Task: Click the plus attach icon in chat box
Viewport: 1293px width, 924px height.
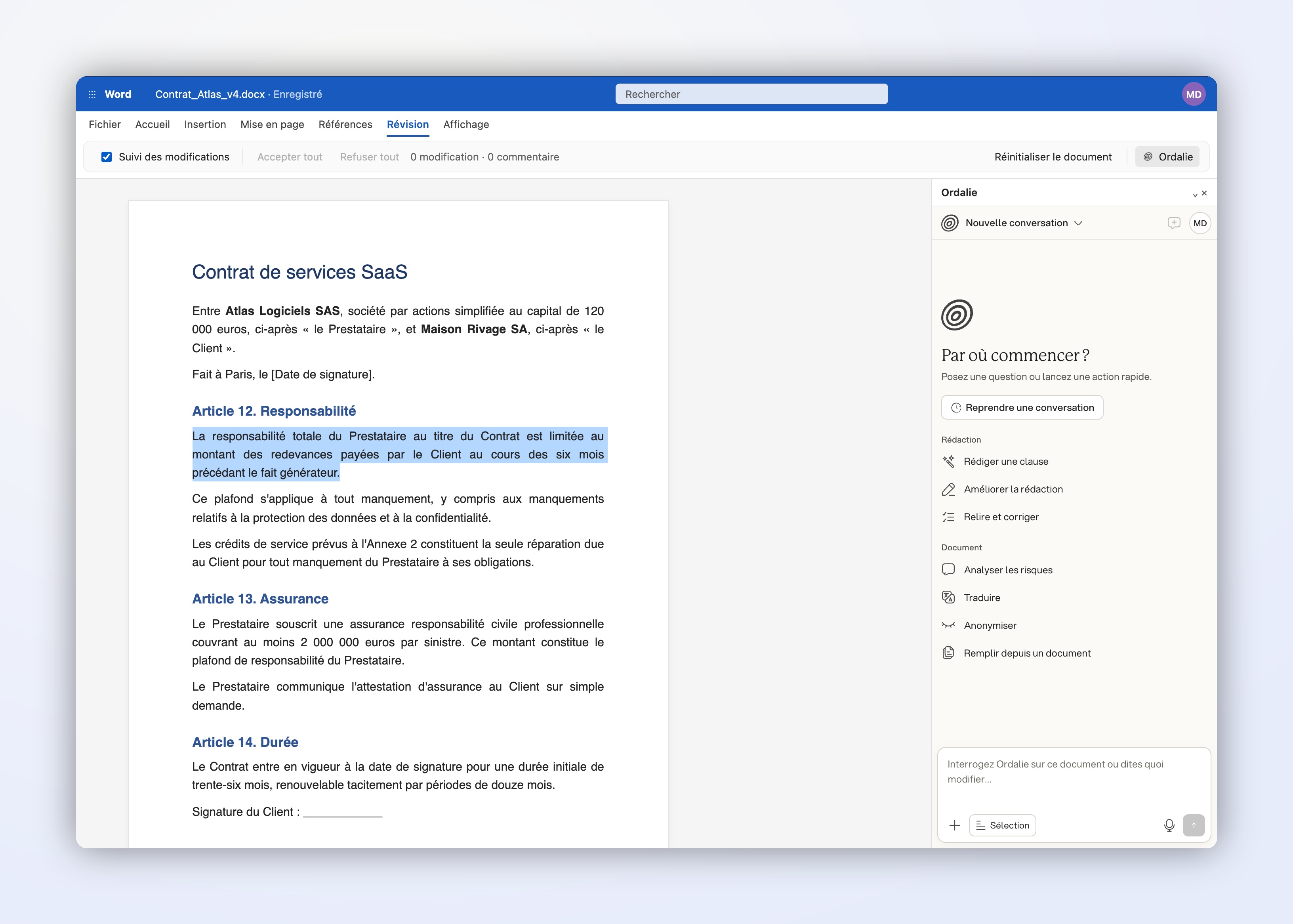Action: [x=955, y=826]
